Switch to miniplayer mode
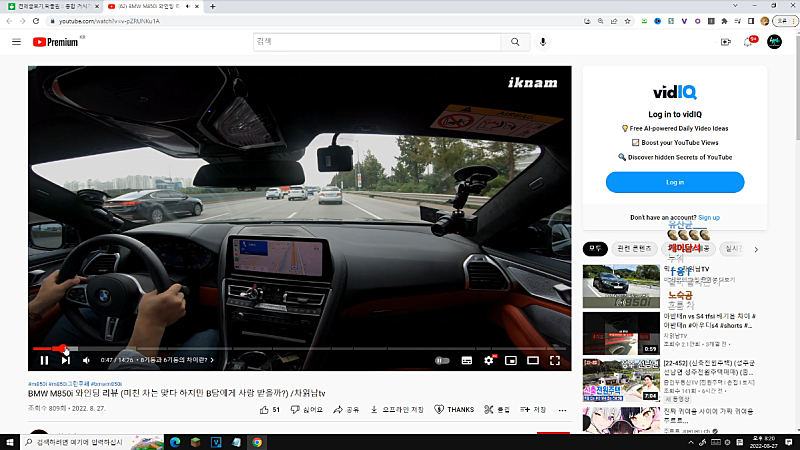Image resolution: width=800 pixels, height=450 pixels. (511, 360)
